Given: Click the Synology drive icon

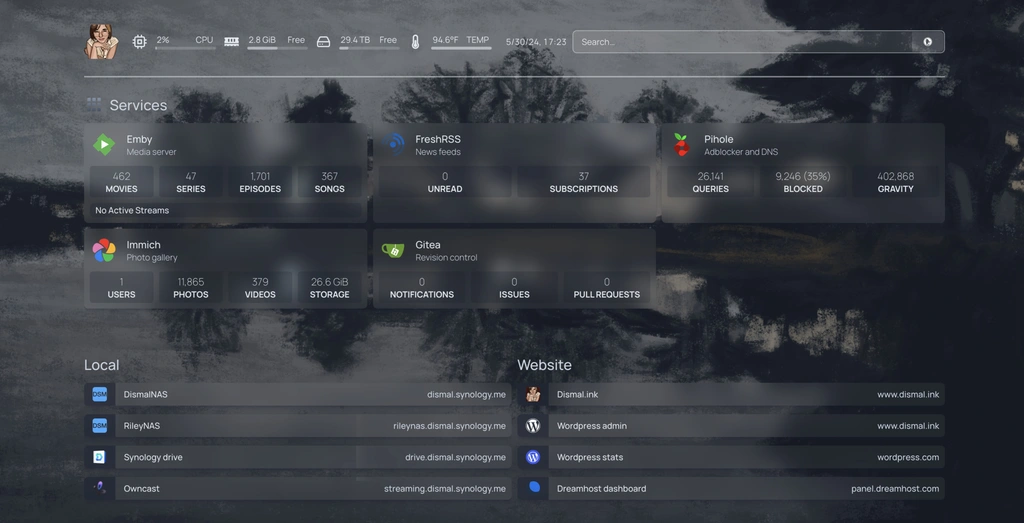Looking at the screenshot, I should click(99, 457).
